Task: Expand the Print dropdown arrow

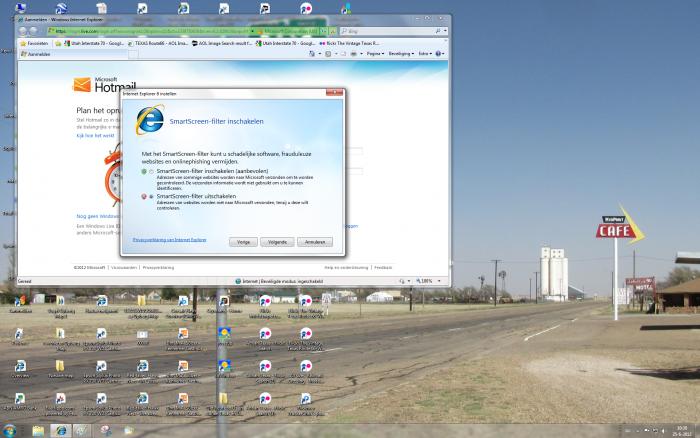Action: (361, 54)
